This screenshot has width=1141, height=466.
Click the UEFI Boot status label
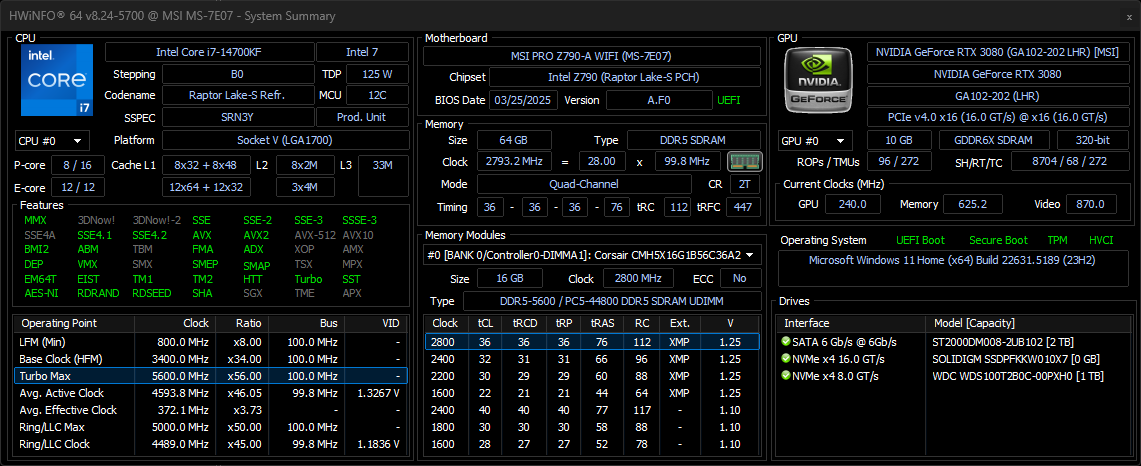click(x=921, y=240)
